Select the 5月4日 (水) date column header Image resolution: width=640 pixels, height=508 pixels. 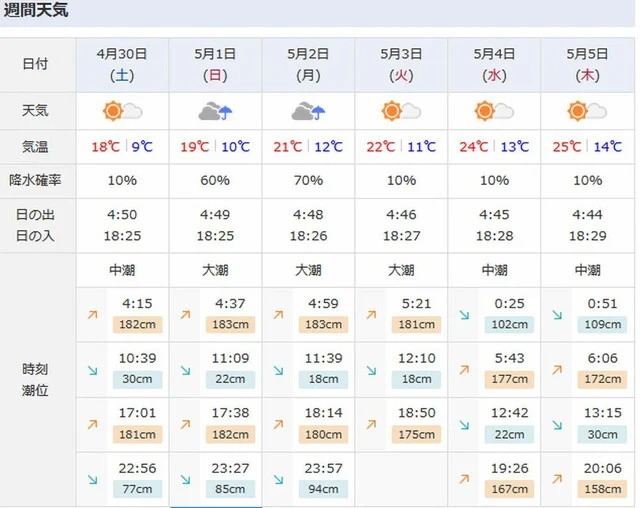(x=494, y=64)
